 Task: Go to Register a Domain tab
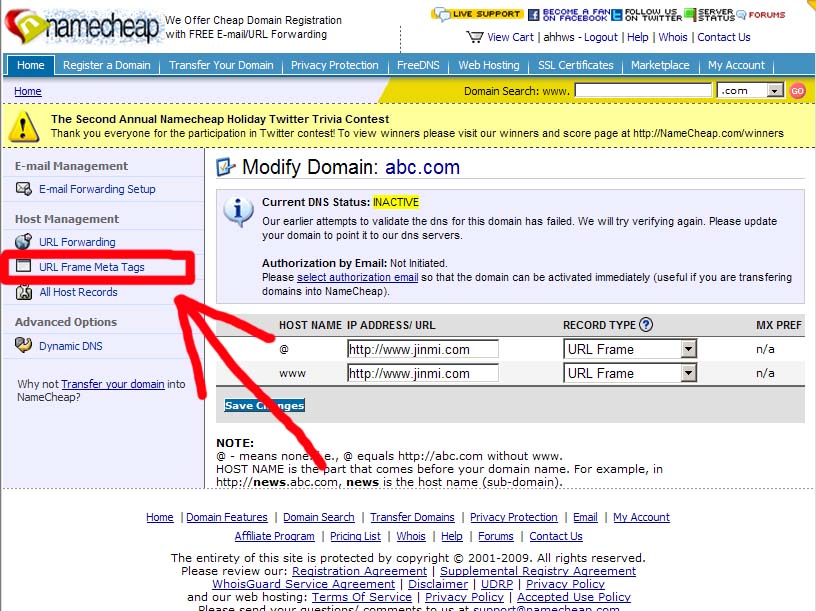click(x=107, y=65)
